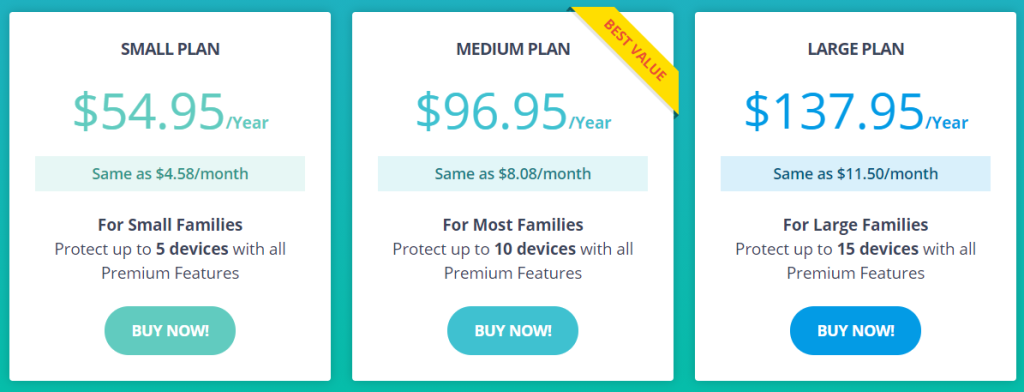Screen dimensions: 1024x392
Task: Click the Small Plan heading
Action: pyautogui.click(x=170, y=49)
